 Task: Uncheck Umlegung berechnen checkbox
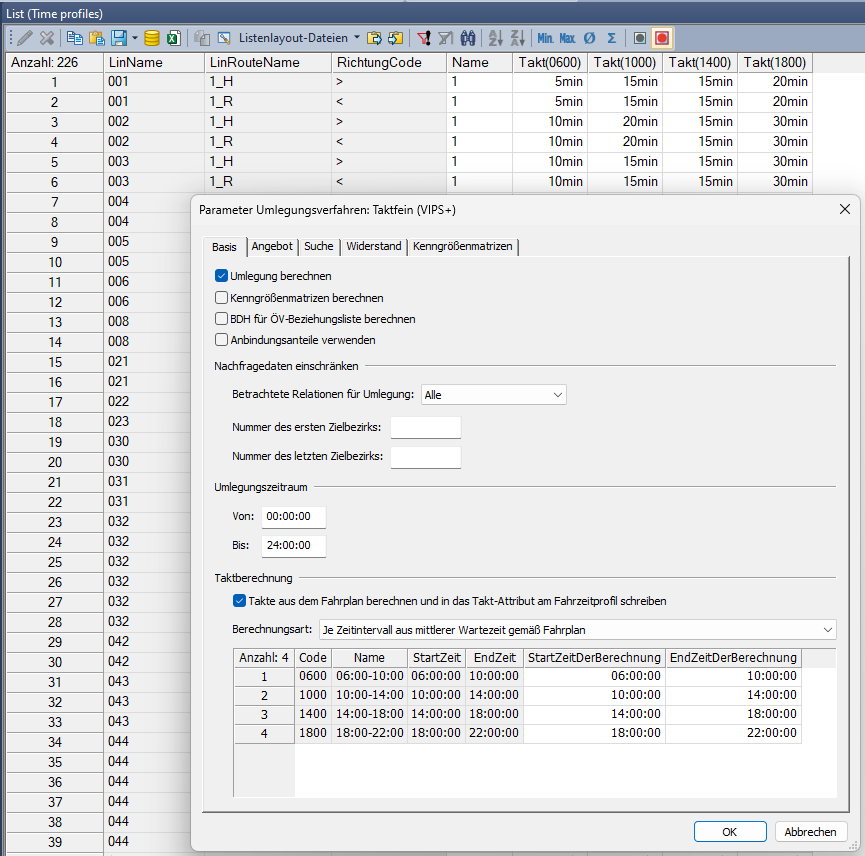tap(222, 276)
